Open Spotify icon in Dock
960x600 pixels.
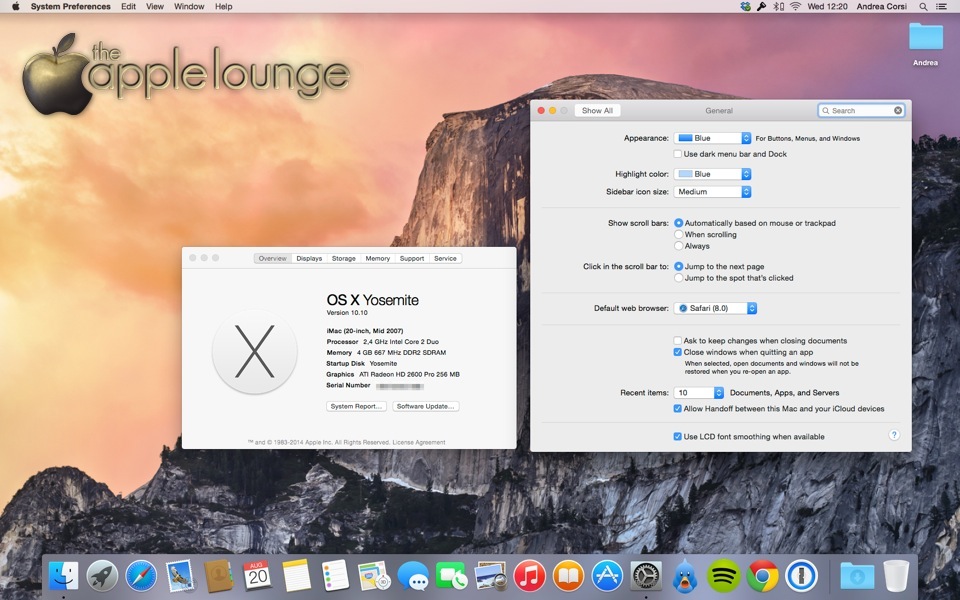click(724, 576)
